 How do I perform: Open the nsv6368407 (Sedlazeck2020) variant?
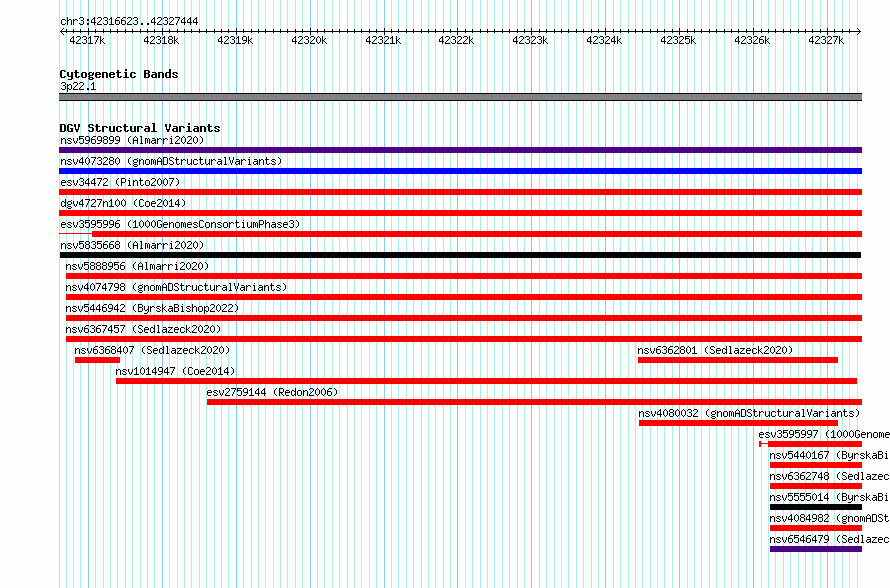pos(152,350)
